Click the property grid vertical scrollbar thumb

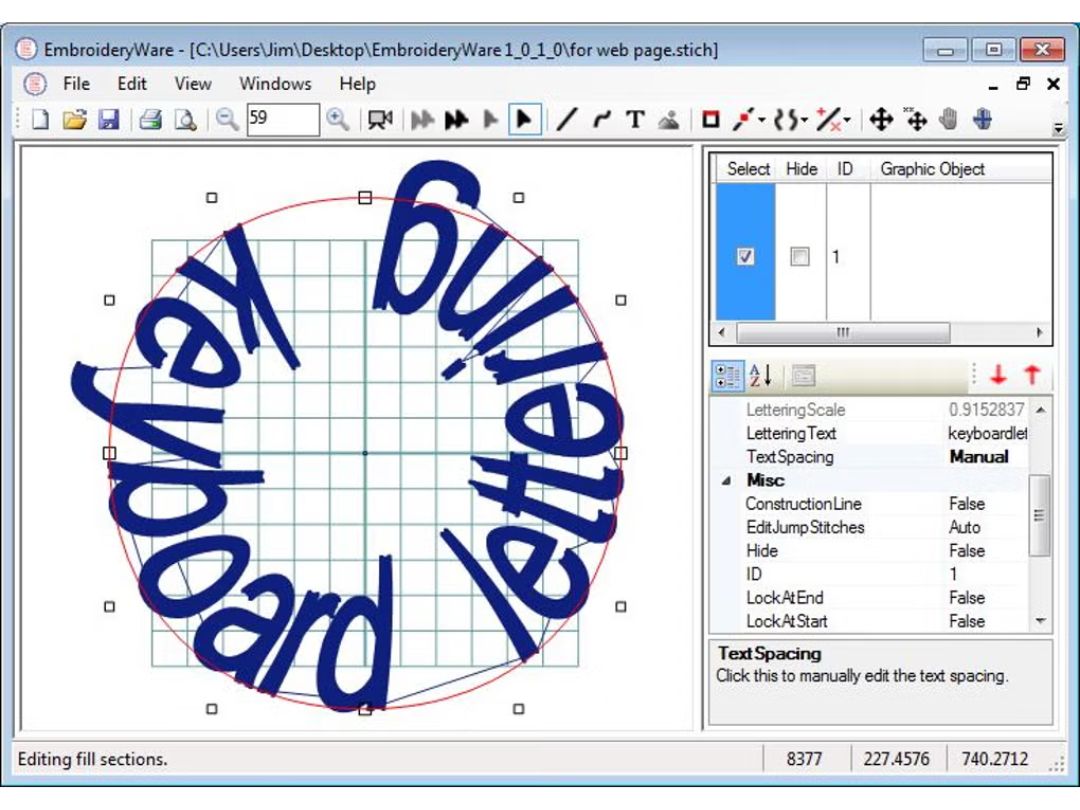[1039, 515]
